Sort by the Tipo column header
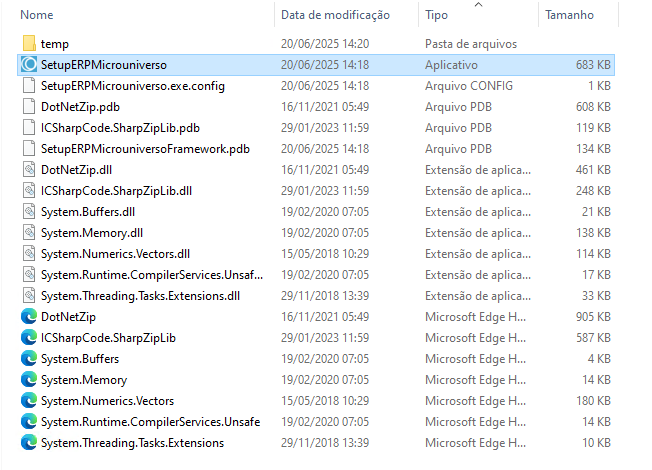 pos(436,15)
